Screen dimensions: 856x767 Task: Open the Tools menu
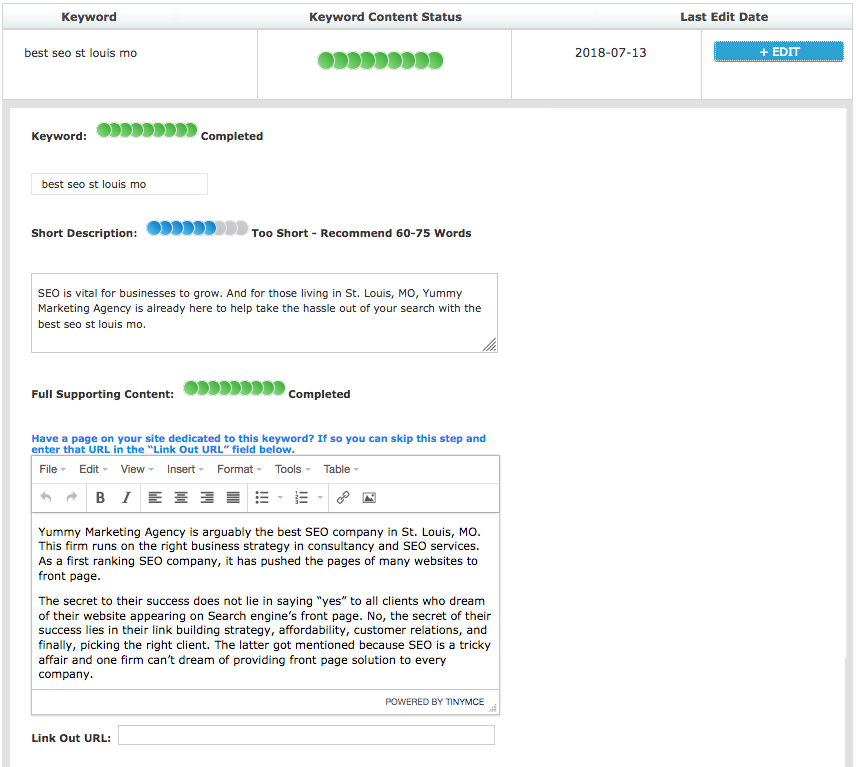[293, 469]
